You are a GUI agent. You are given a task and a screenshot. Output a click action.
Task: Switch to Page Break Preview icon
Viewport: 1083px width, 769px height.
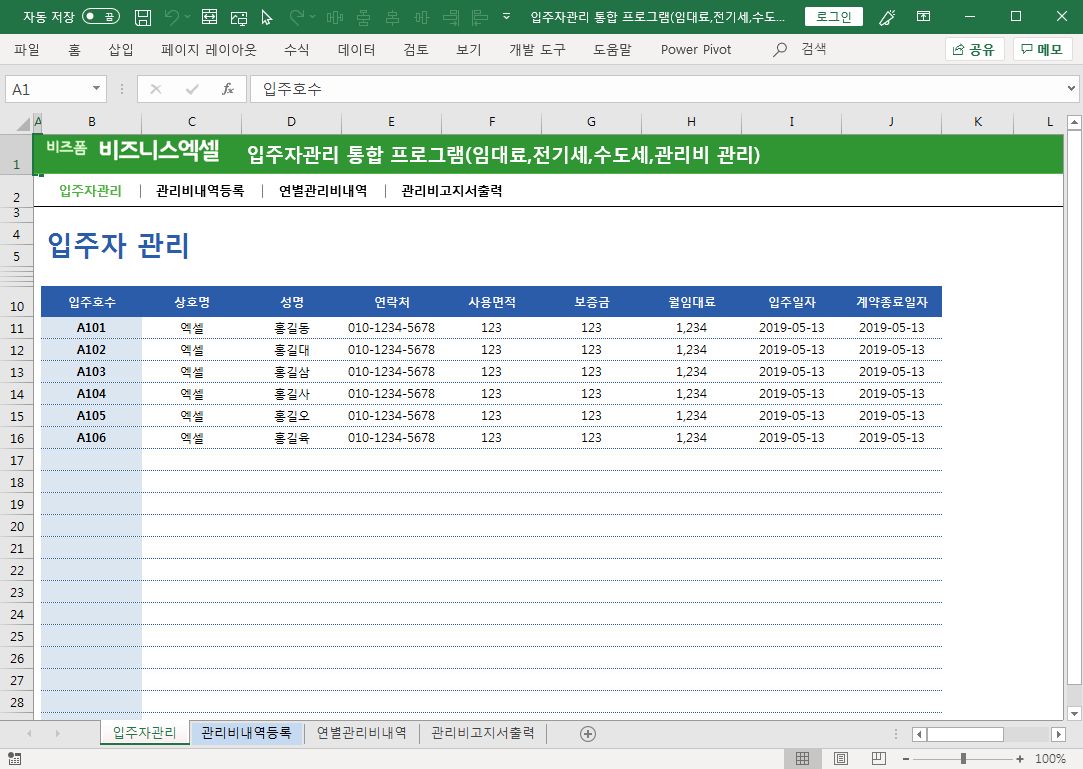(878, 759)
